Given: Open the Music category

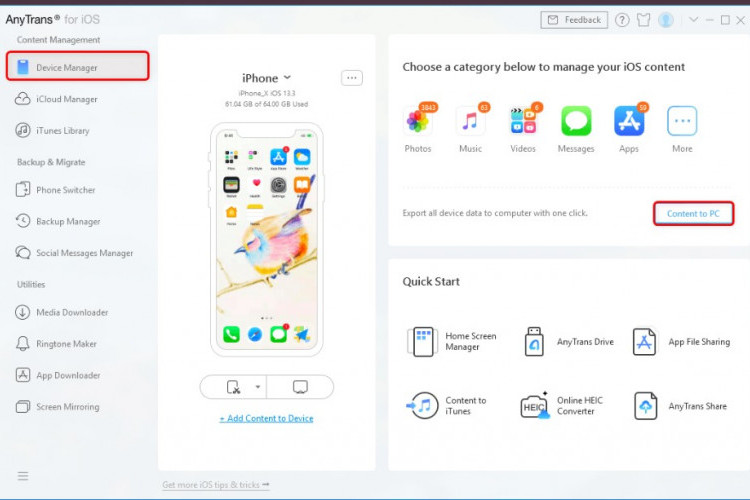Looking at the screenshot, I should coord(470,122).
